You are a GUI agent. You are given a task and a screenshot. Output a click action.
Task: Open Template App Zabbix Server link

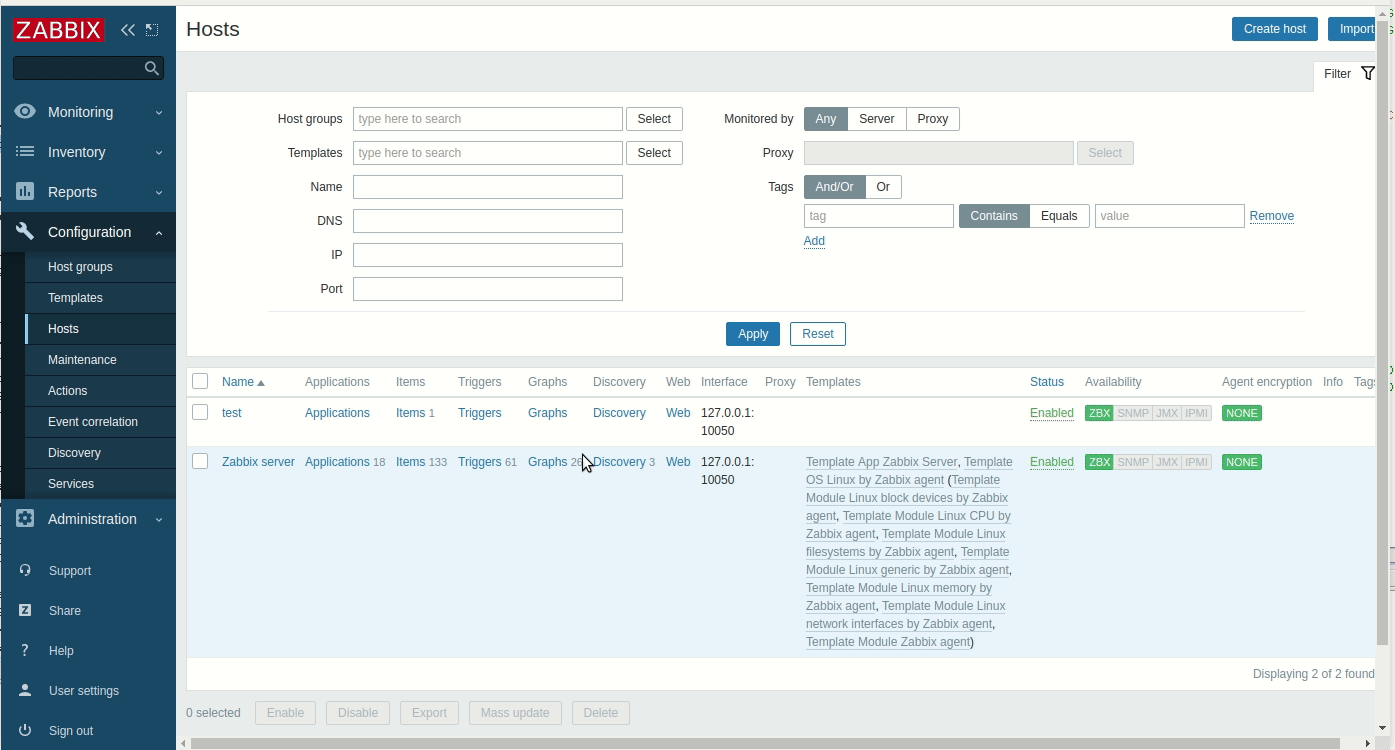click(x=881, y=462)
